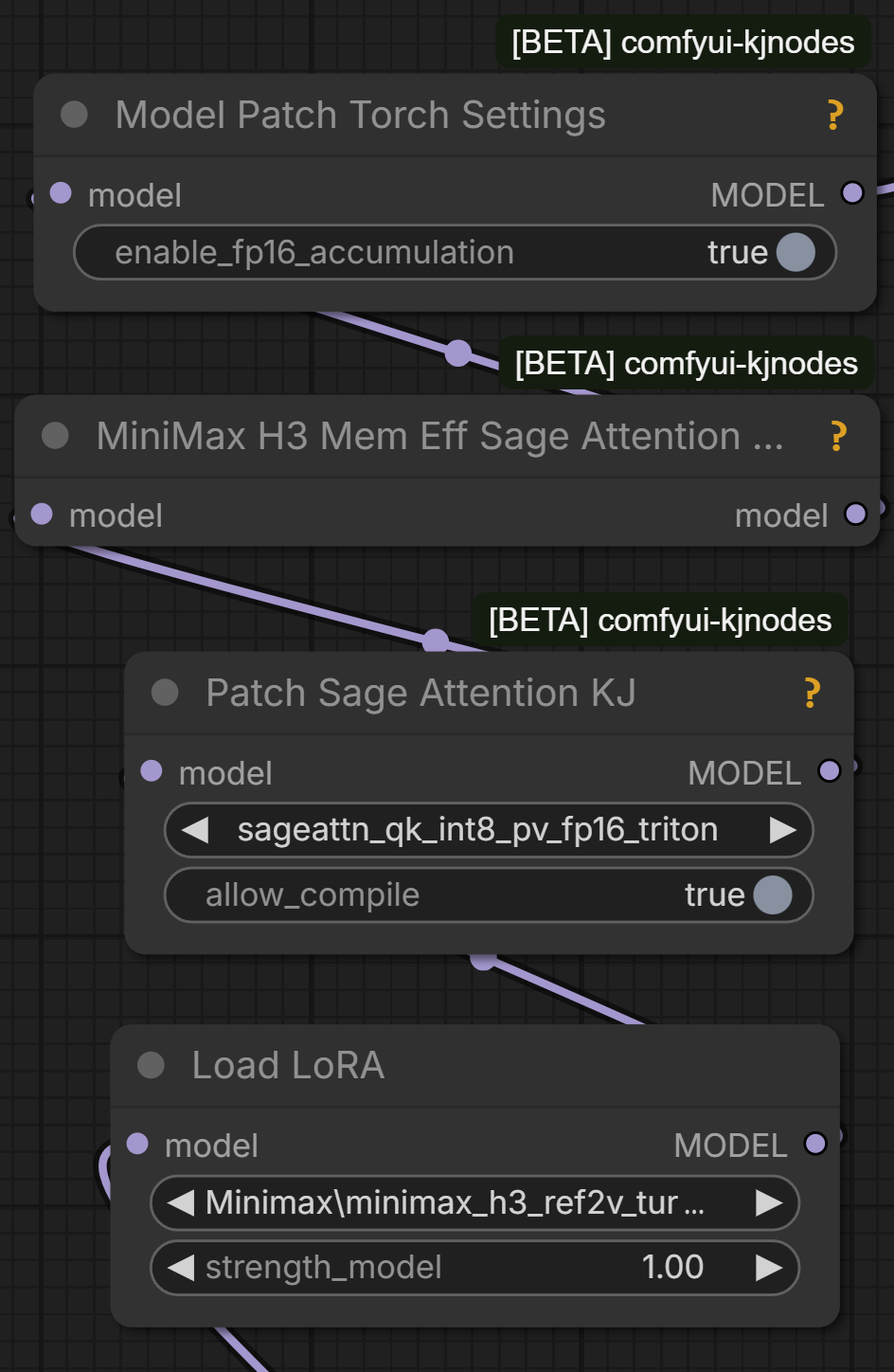Select Patch Sage Attention KJ title text
Image resolution: width=894 pixels, height=1372 pixels.
coord(421,694)
